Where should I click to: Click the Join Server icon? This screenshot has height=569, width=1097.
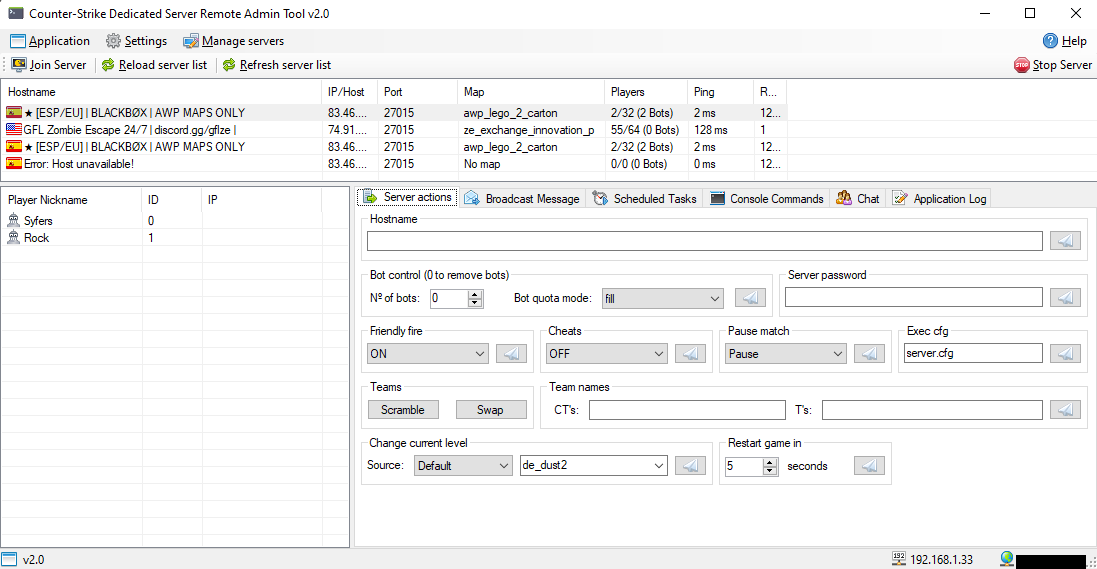[x=19, y=65]
